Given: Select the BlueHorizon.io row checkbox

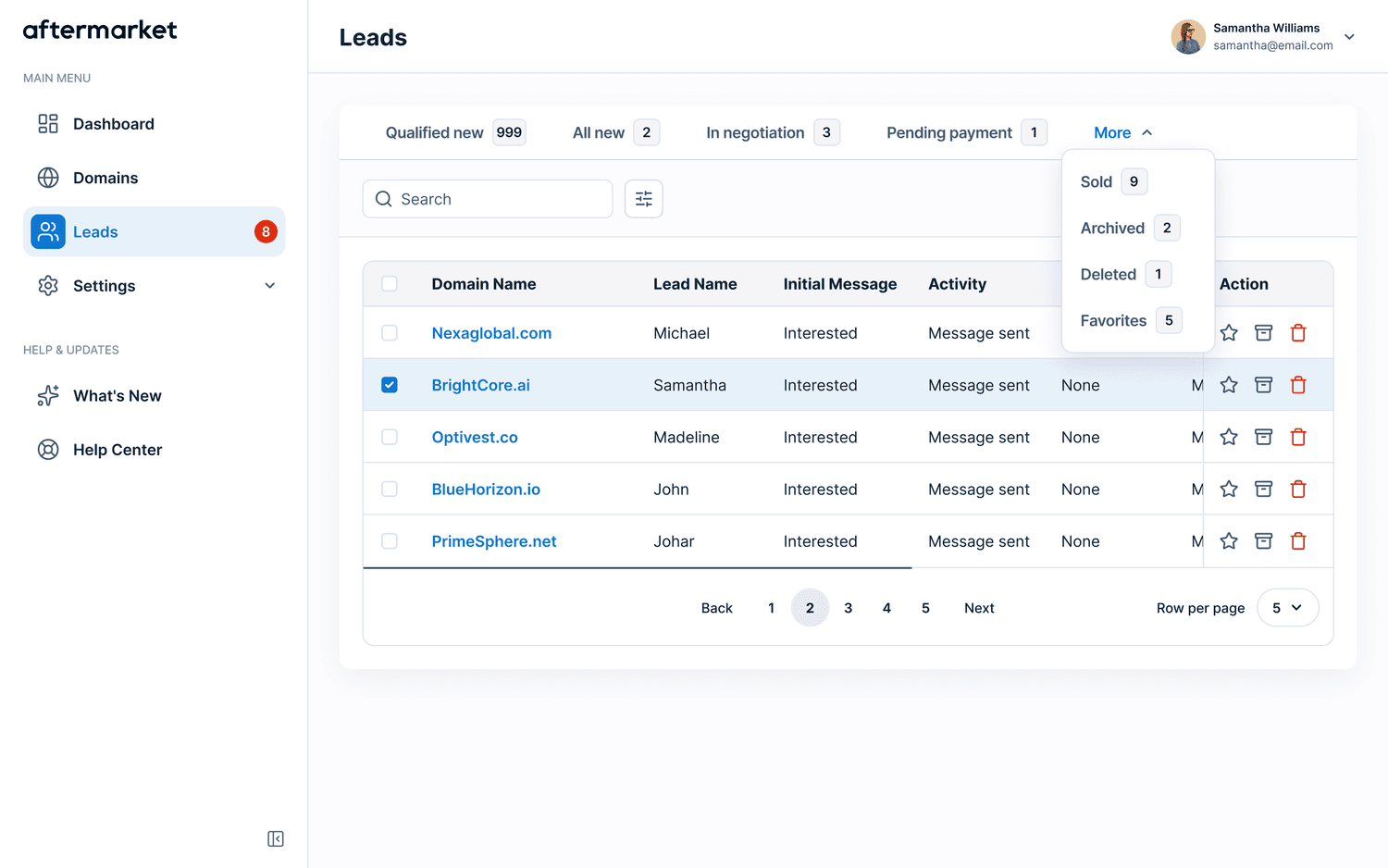Looking at the screenshot, I should (x=390, y=489).
